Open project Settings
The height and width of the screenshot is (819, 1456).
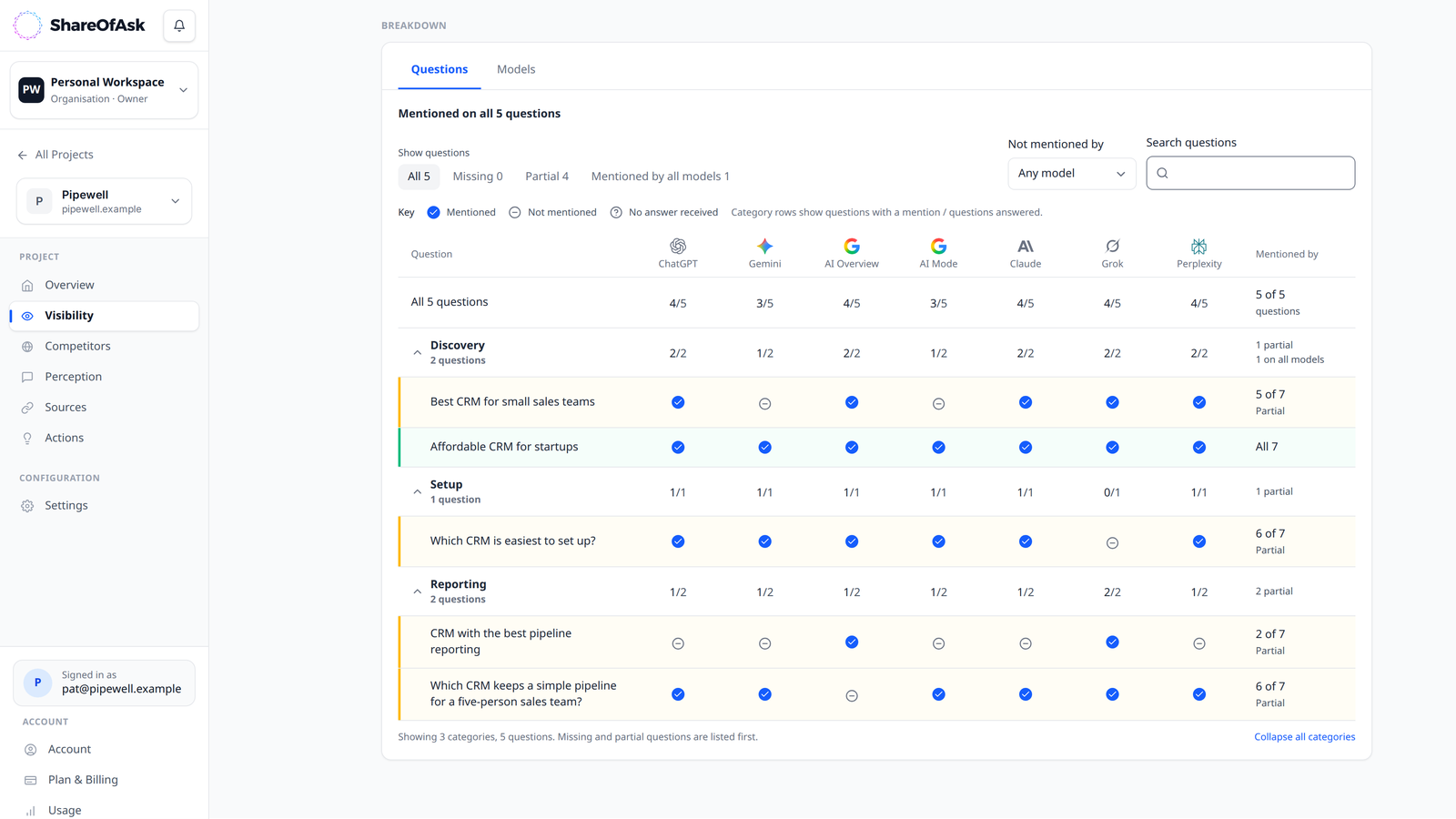(x=104, y=506)
